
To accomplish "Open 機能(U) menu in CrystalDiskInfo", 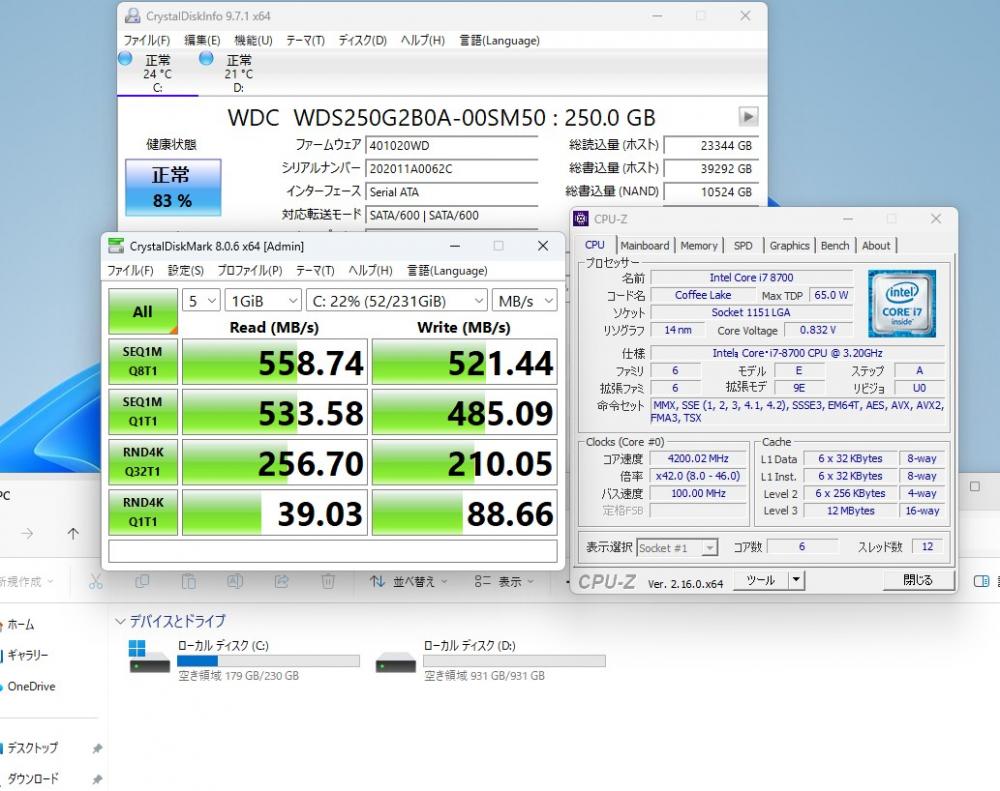I will (253, 40).
